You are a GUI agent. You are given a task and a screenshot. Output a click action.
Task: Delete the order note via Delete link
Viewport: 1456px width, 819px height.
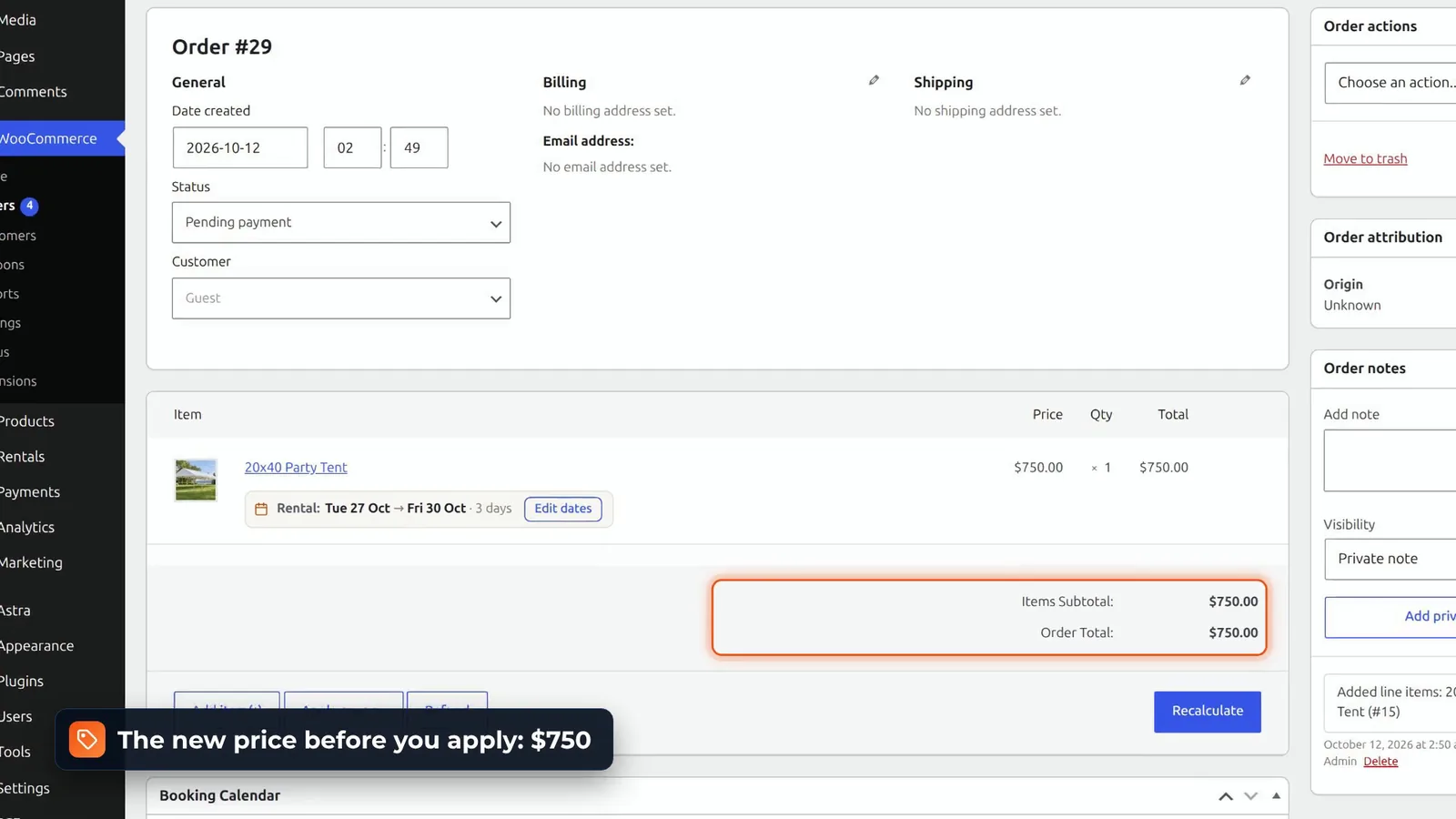[1380, 762]
